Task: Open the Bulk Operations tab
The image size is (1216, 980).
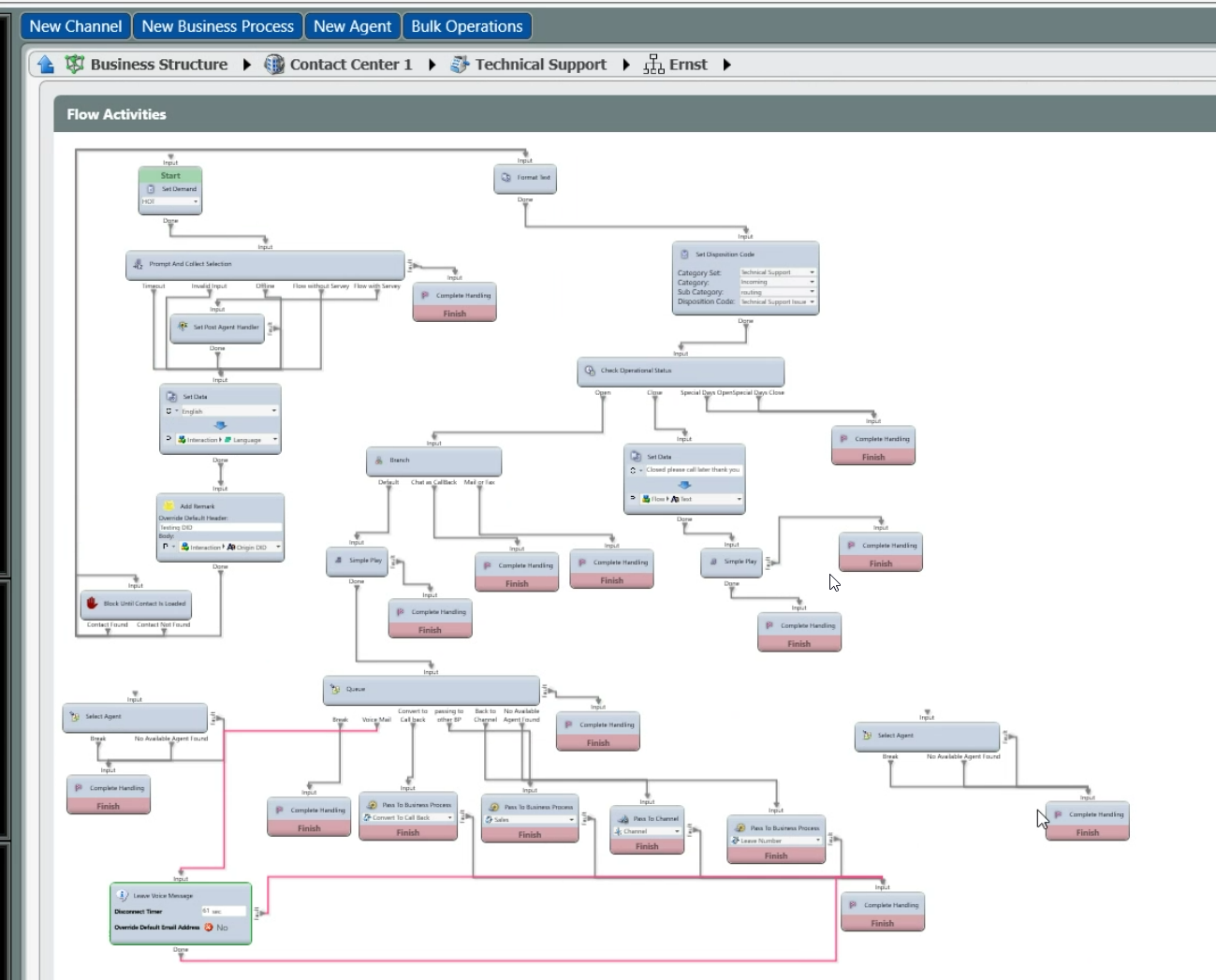Action: tap(466, 26)
